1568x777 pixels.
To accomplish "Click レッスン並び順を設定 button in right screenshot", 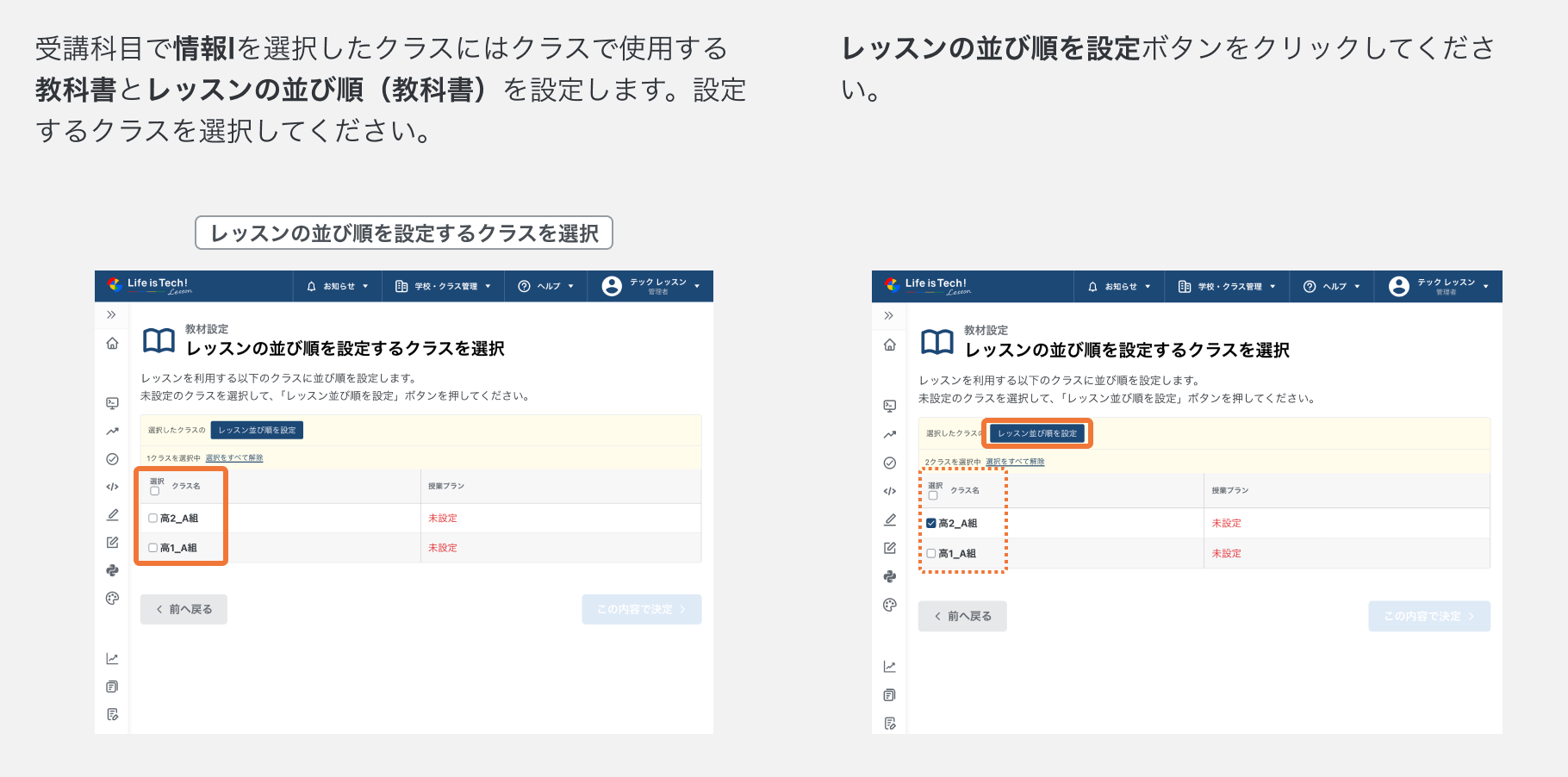I will (1037, 433).
